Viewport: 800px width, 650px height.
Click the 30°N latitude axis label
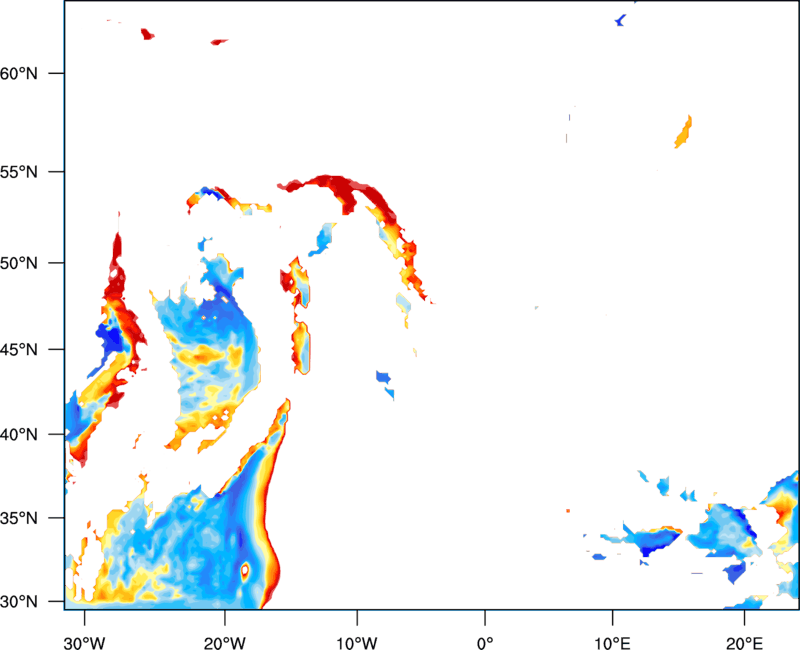pos(19,602)
